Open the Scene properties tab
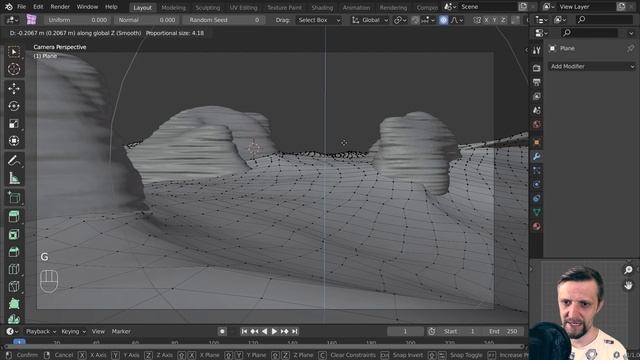This screenshot has width=640, height=360. coord(537,110)
